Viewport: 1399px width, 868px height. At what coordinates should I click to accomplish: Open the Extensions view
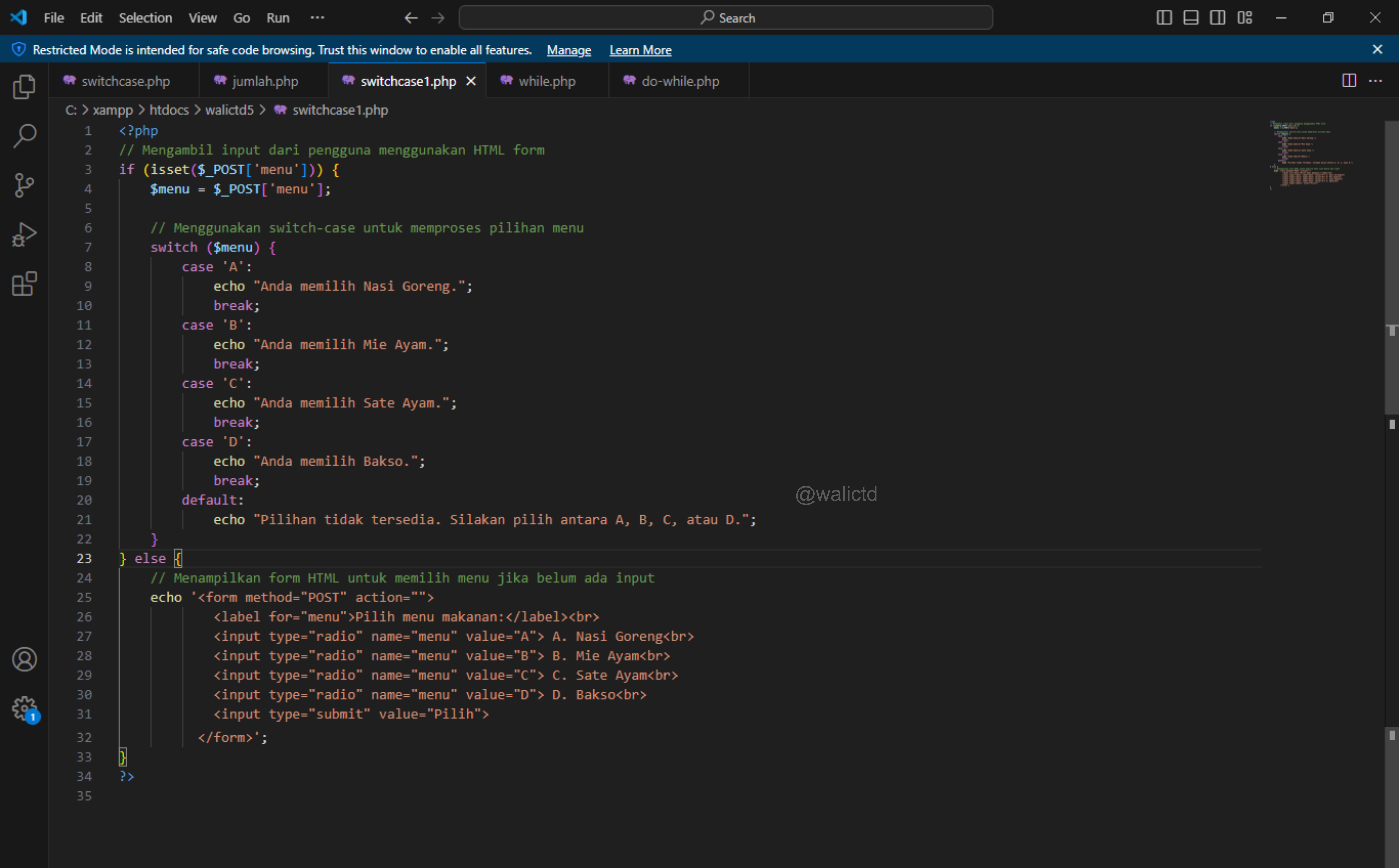[x=24, y=284]
